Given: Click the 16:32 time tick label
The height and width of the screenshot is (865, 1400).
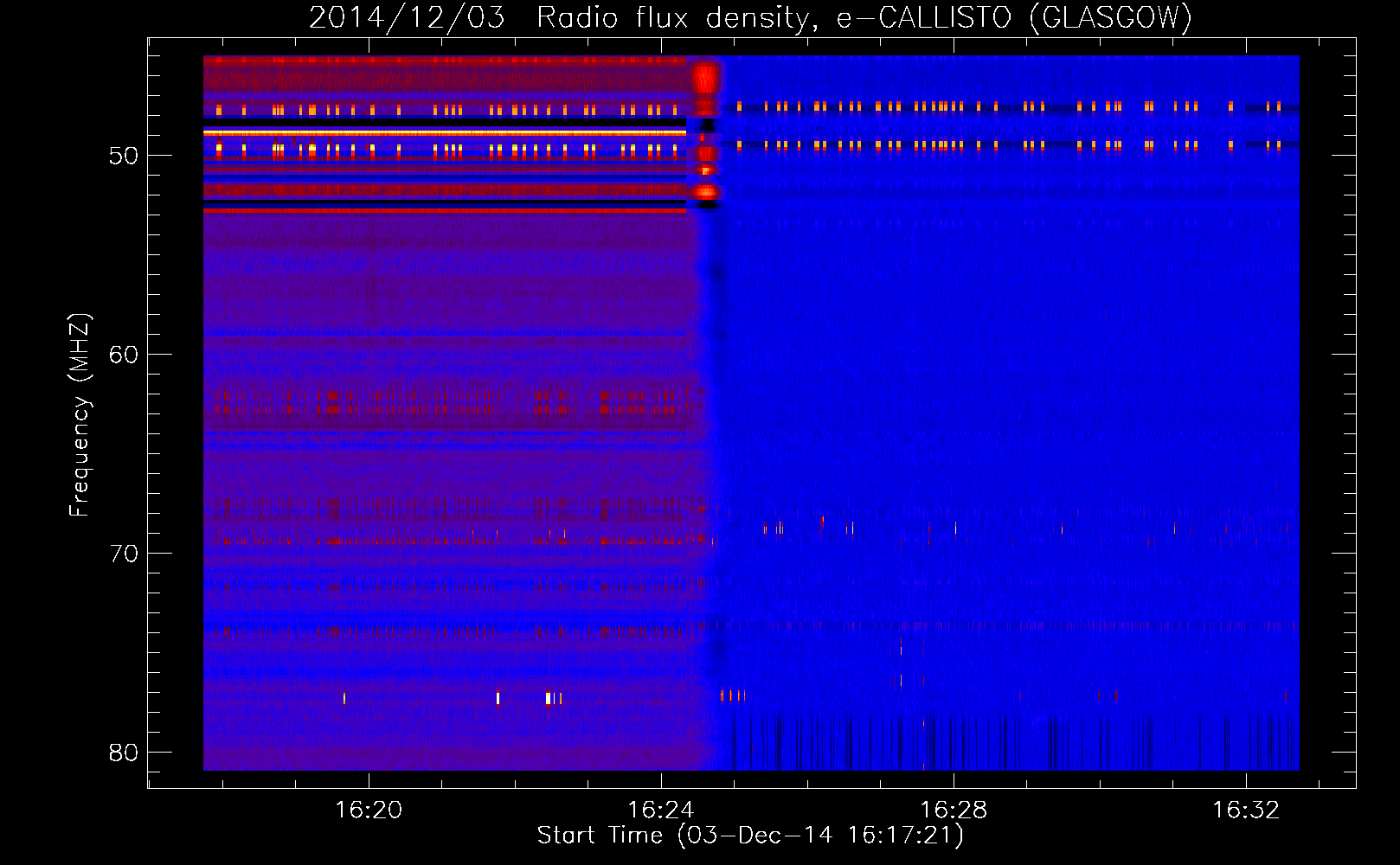Looking at the screenshot, I should (1246, 811).
